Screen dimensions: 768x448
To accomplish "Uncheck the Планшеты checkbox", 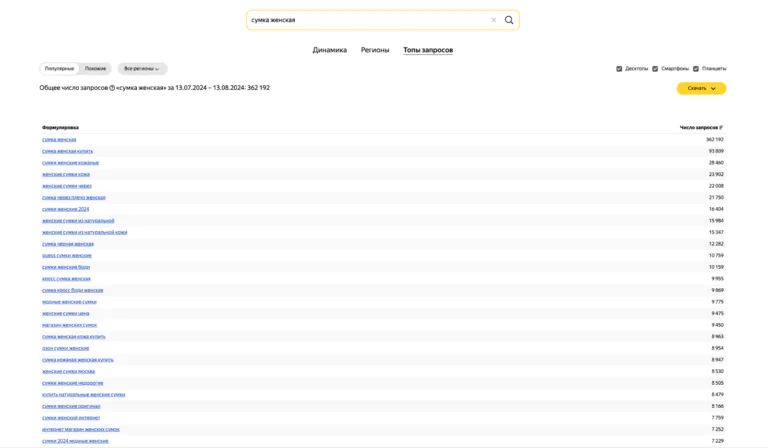I will click(696, 69).
